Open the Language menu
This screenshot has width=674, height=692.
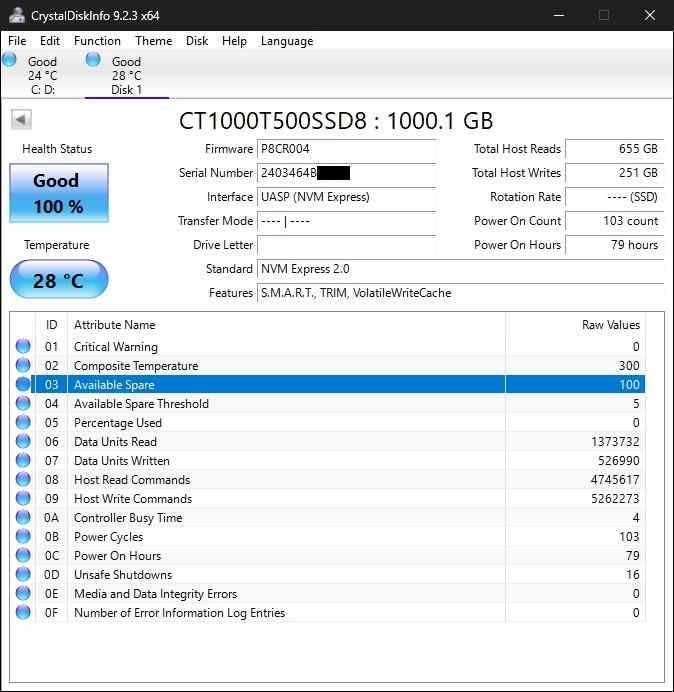point(287,41)
